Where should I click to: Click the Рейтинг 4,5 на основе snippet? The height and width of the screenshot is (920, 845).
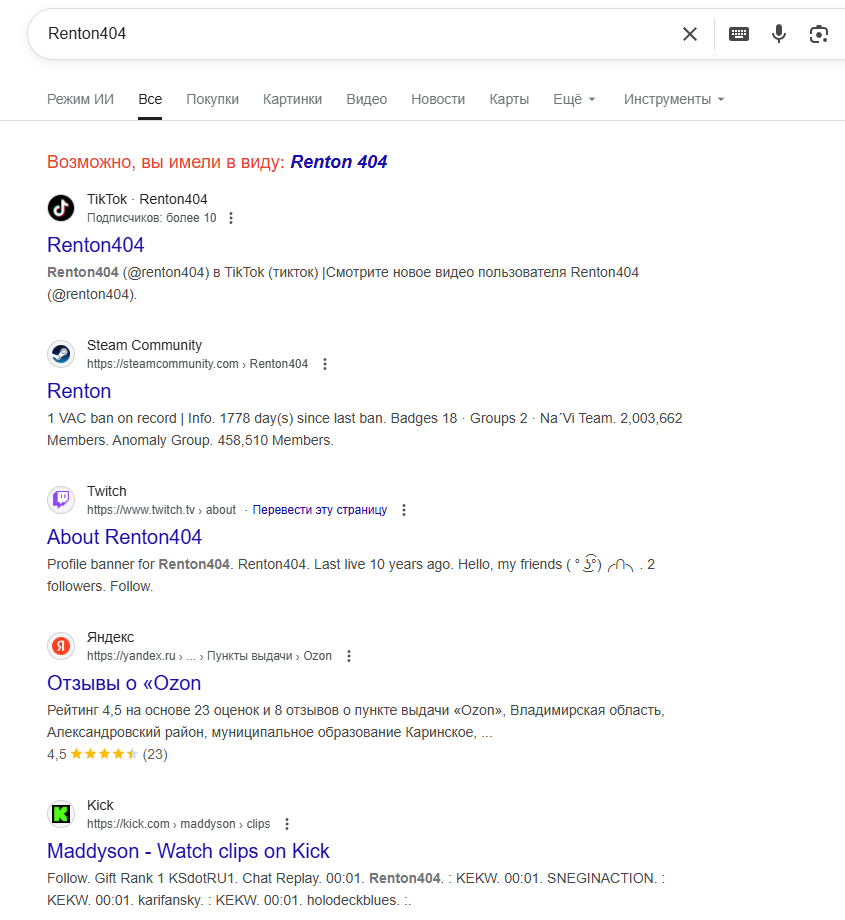[356, 722]
